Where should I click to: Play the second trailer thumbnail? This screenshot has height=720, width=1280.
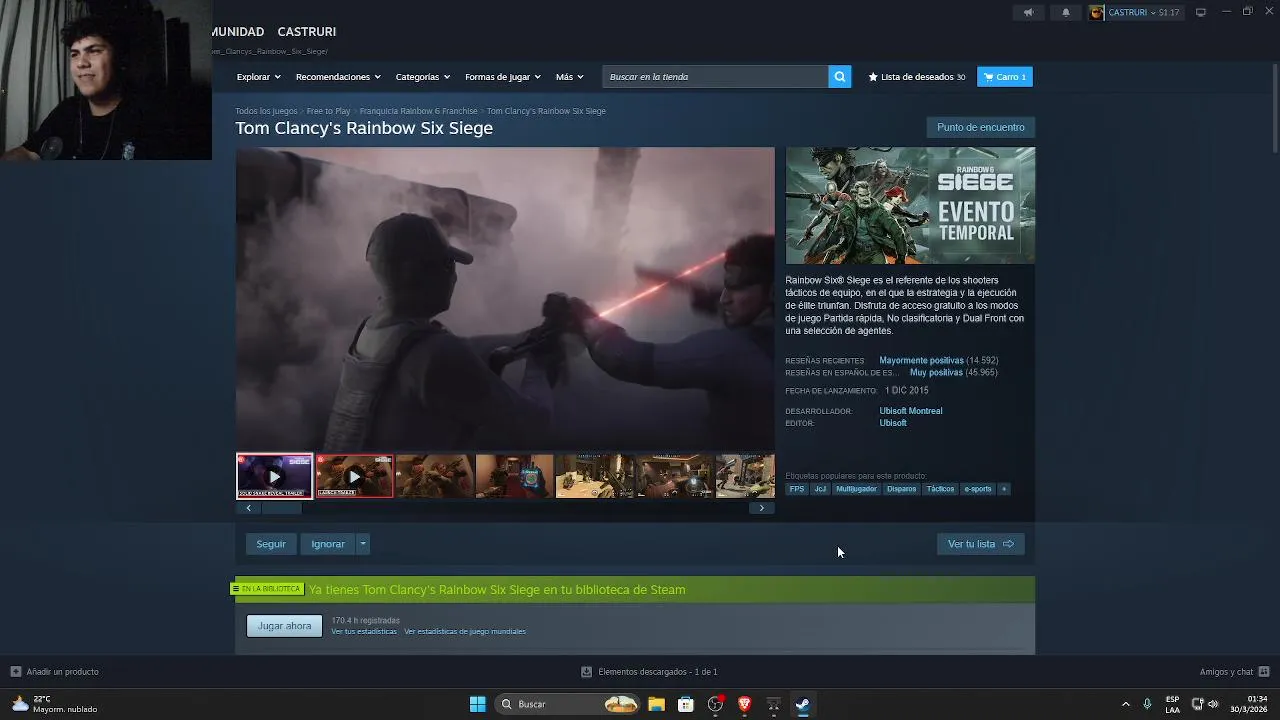tap(354, 476)
